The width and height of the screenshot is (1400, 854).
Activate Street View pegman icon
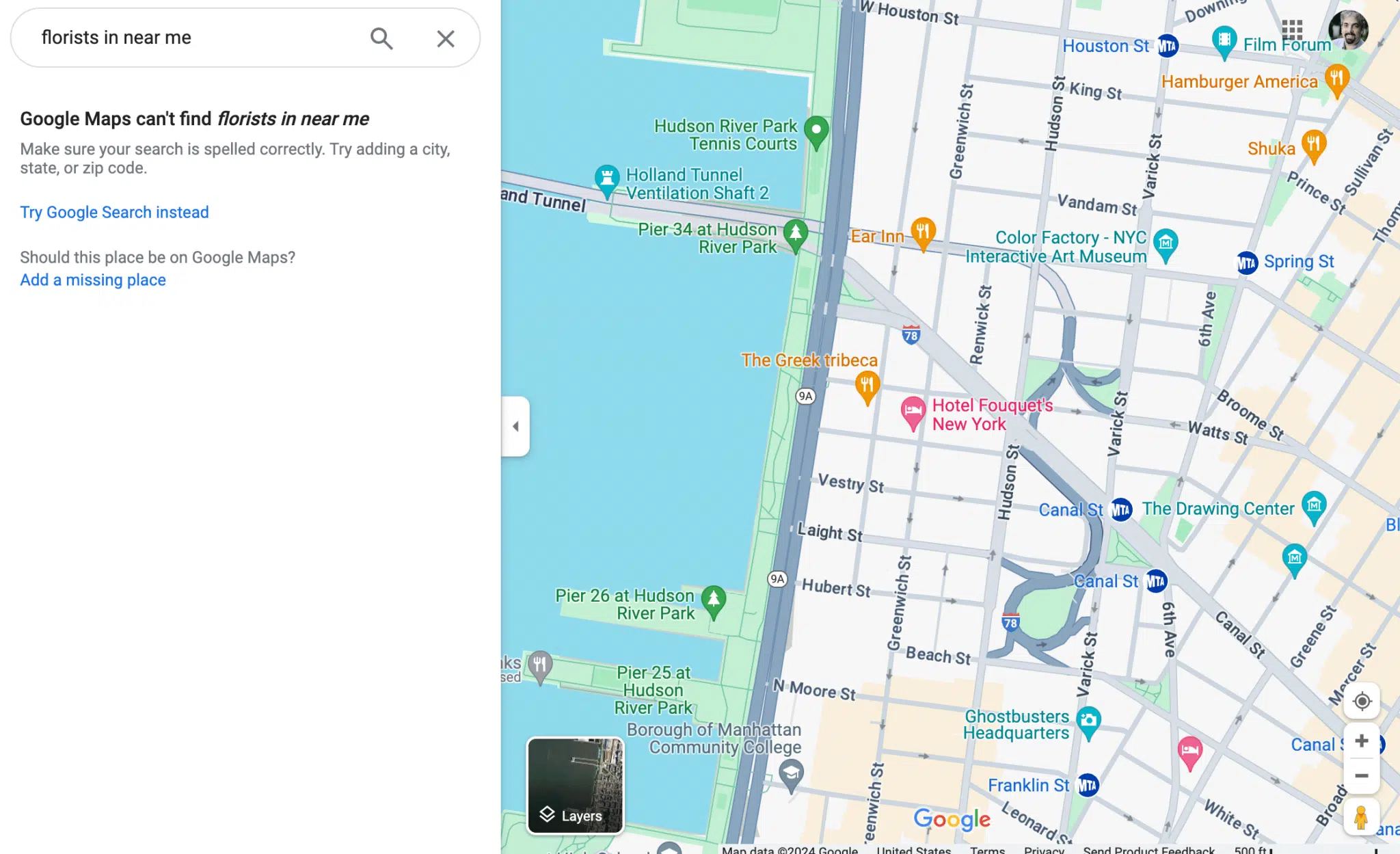coord(1361,817)
